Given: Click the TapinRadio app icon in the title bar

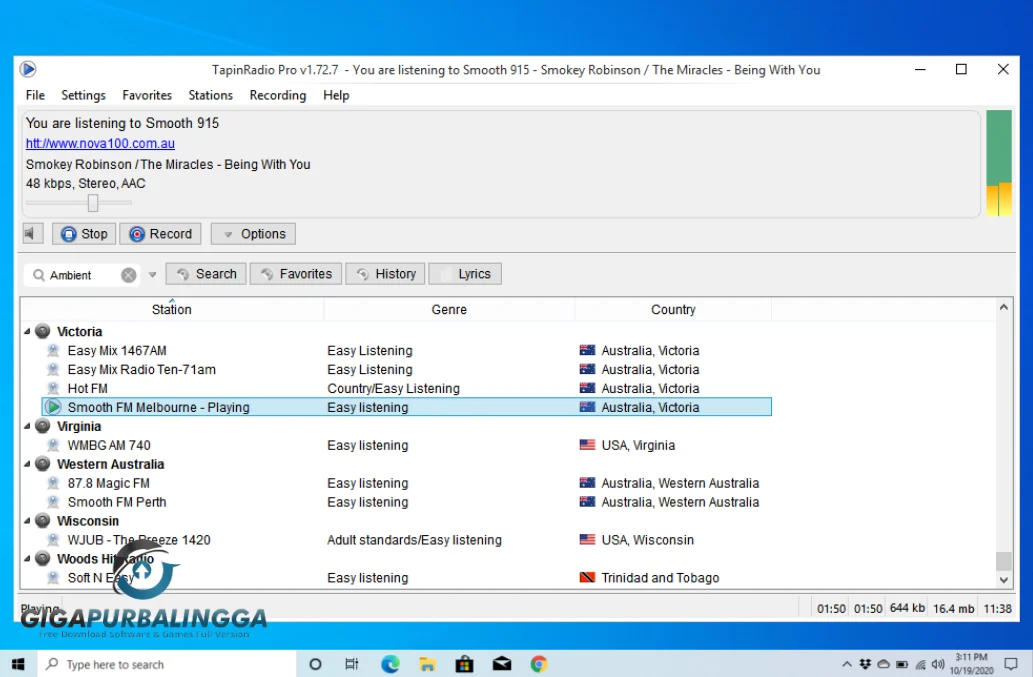Looking at the screenshot, I should click(28, 69).
